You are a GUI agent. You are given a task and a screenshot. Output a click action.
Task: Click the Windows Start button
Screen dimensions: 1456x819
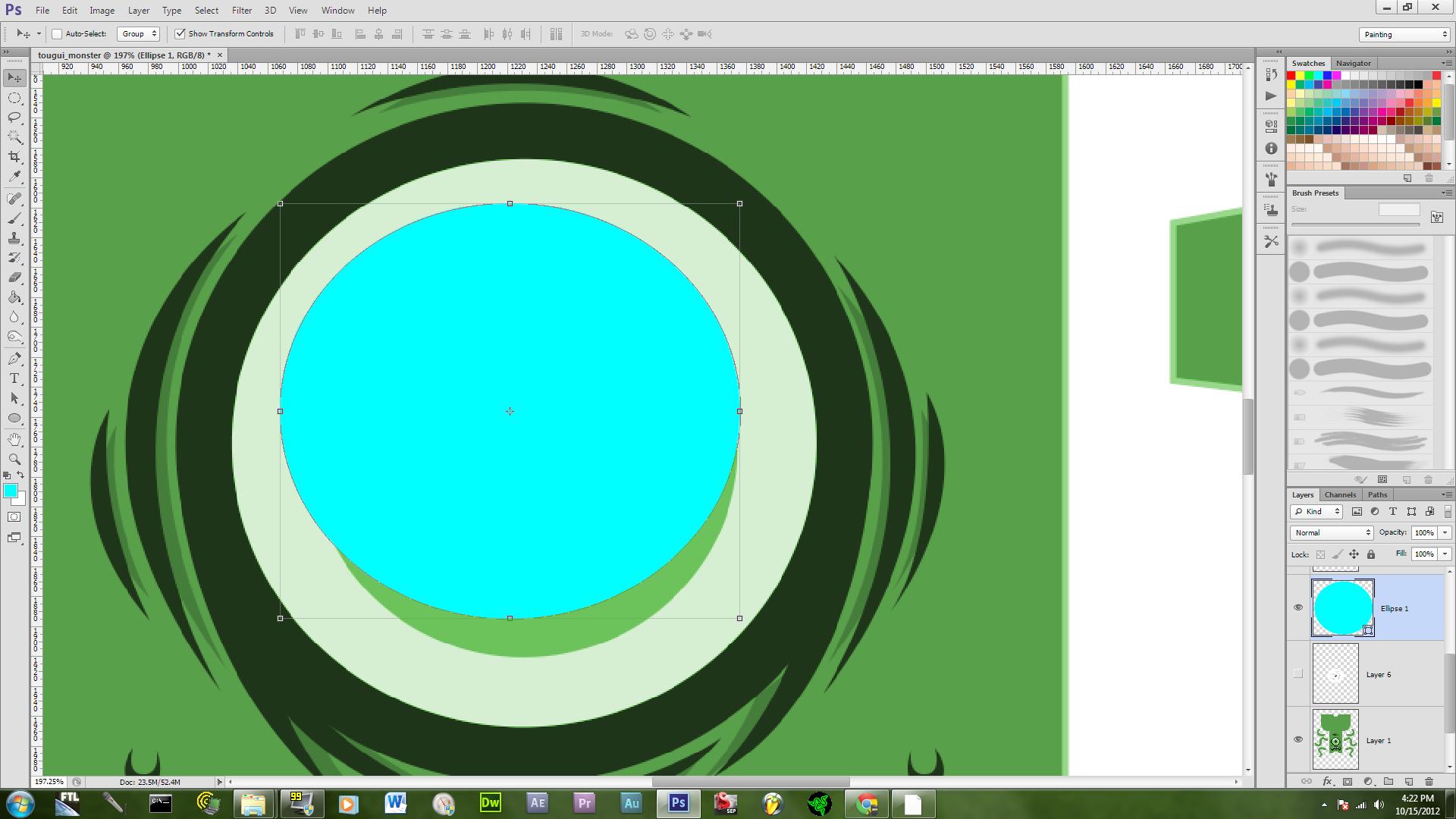coord(20,803)
